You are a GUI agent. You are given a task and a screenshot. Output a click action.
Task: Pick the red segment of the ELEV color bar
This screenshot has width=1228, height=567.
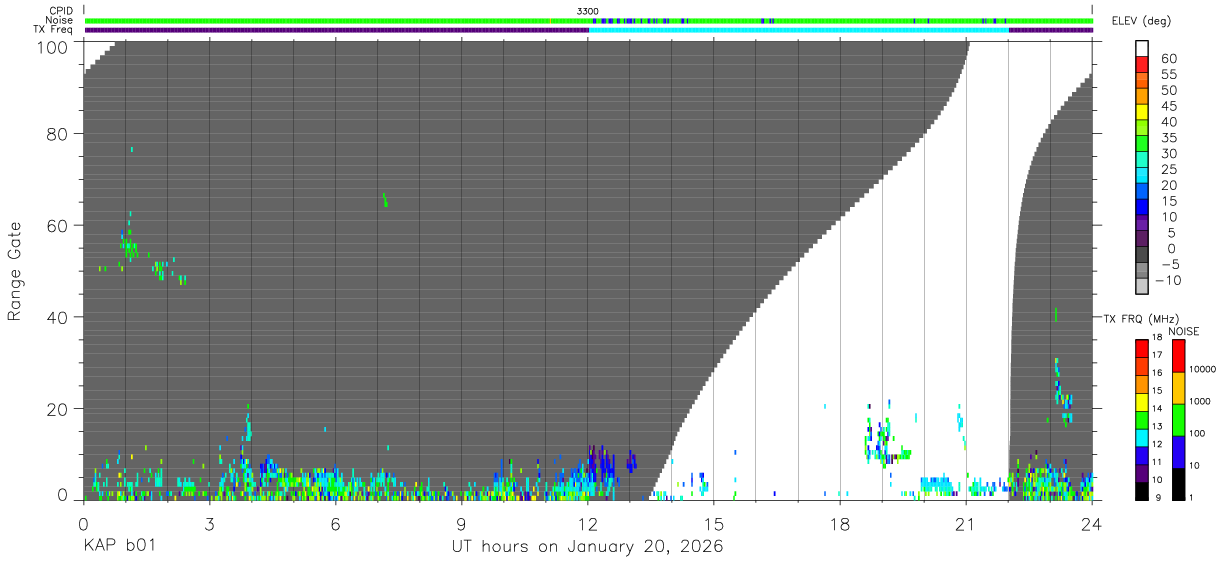pos(1142,65)
